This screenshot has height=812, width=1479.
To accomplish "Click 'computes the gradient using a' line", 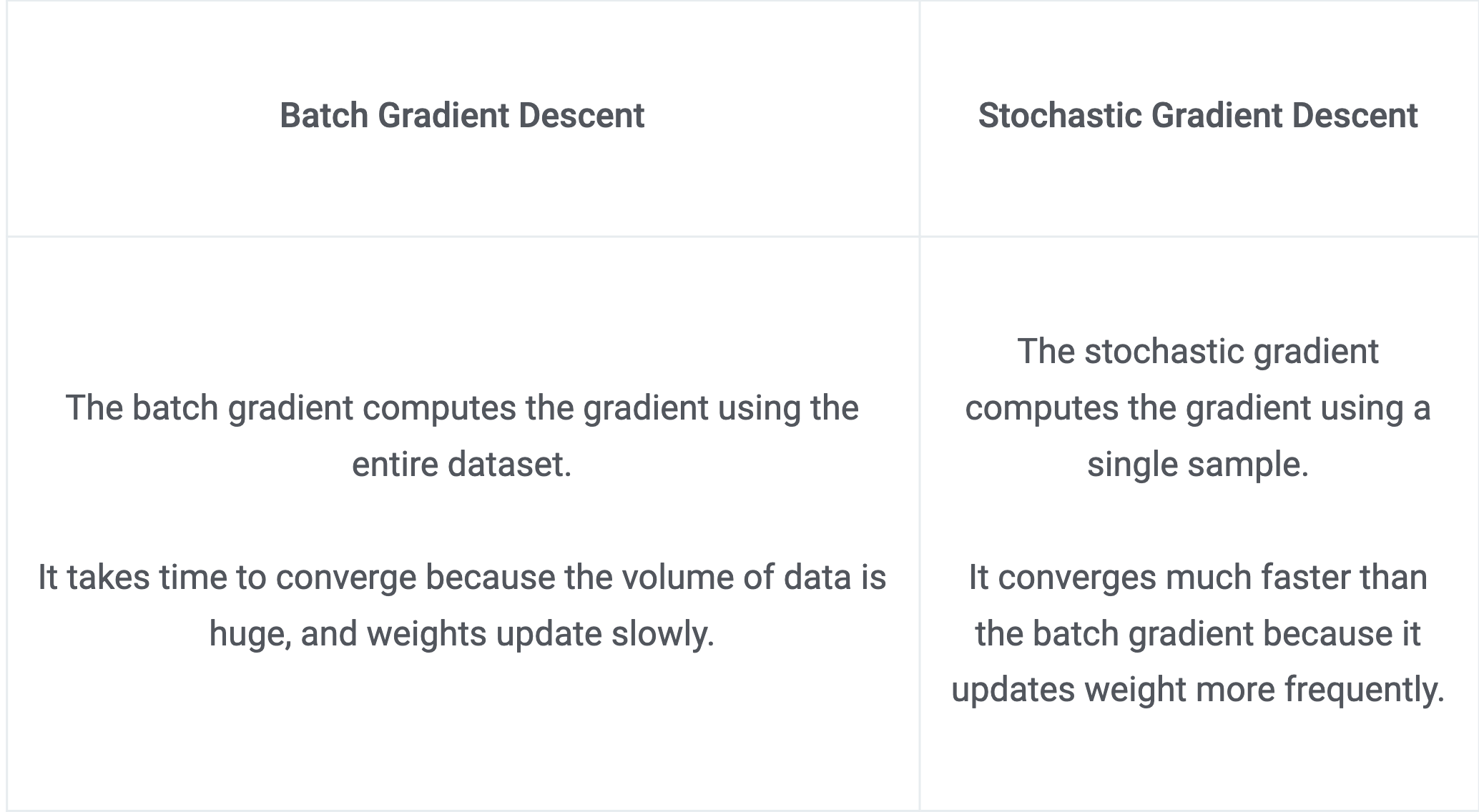I will [1198, 407].
